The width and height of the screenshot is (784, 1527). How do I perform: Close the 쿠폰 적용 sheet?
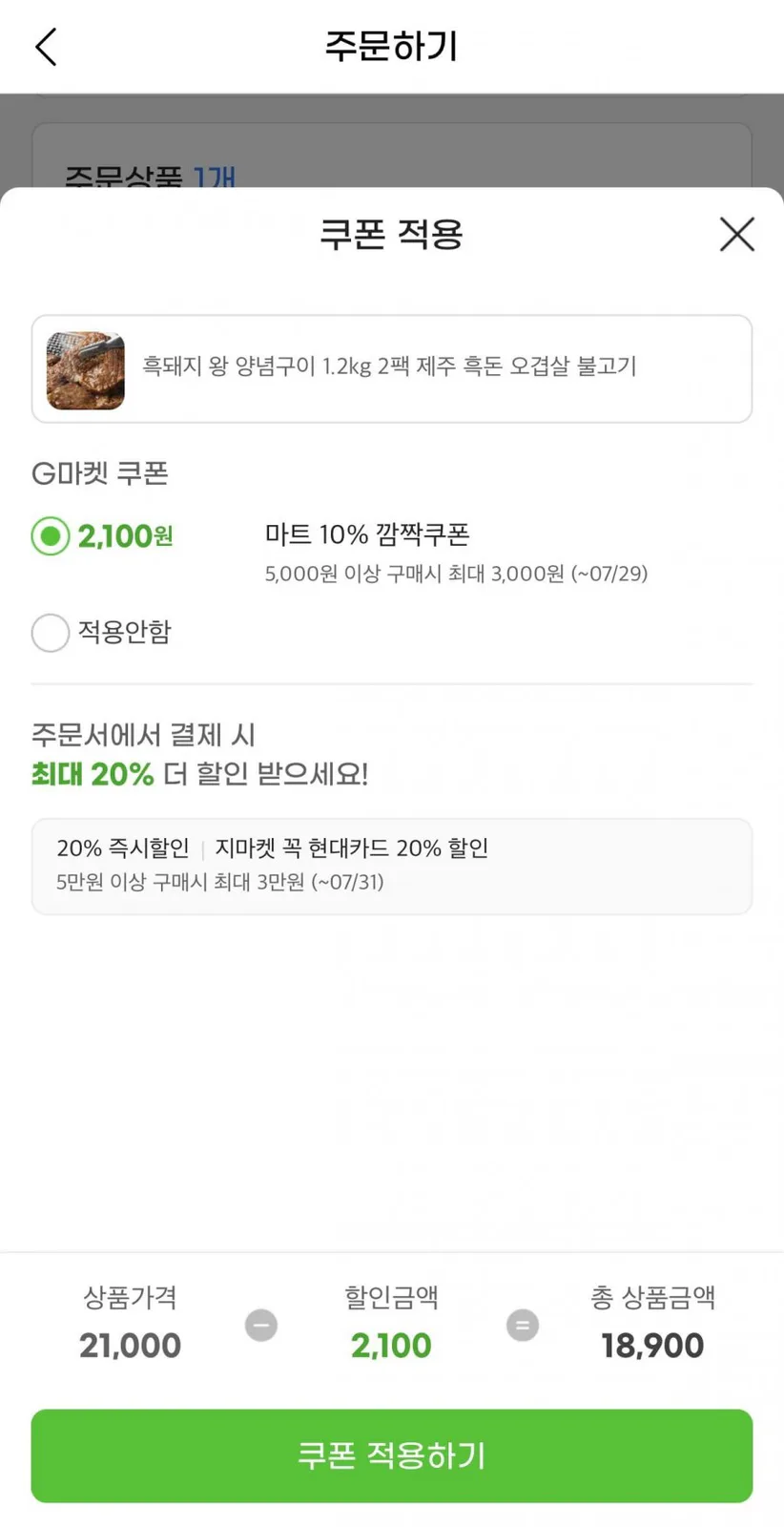click(x=736, y=234)
